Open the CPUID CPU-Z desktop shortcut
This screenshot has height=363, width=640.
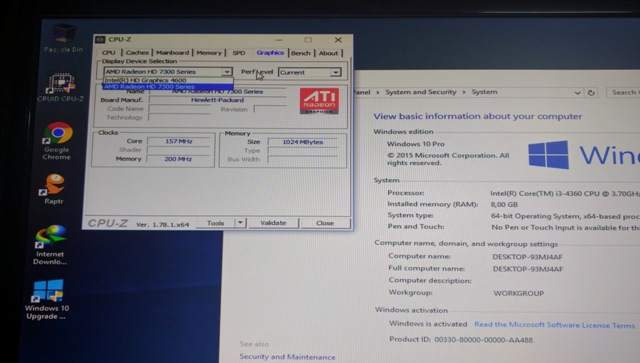60,88
